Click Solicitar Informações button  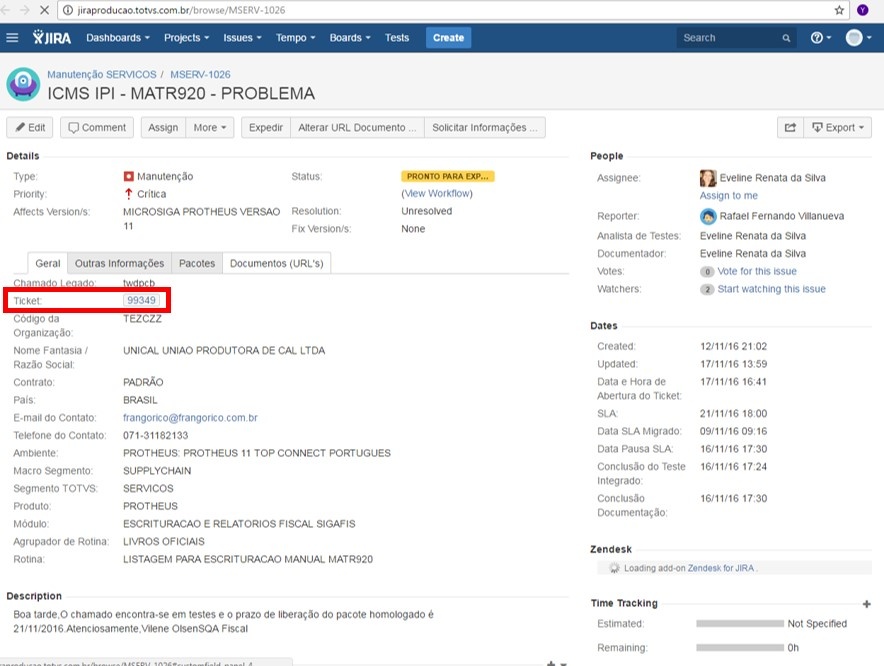[x=485, y=127]
